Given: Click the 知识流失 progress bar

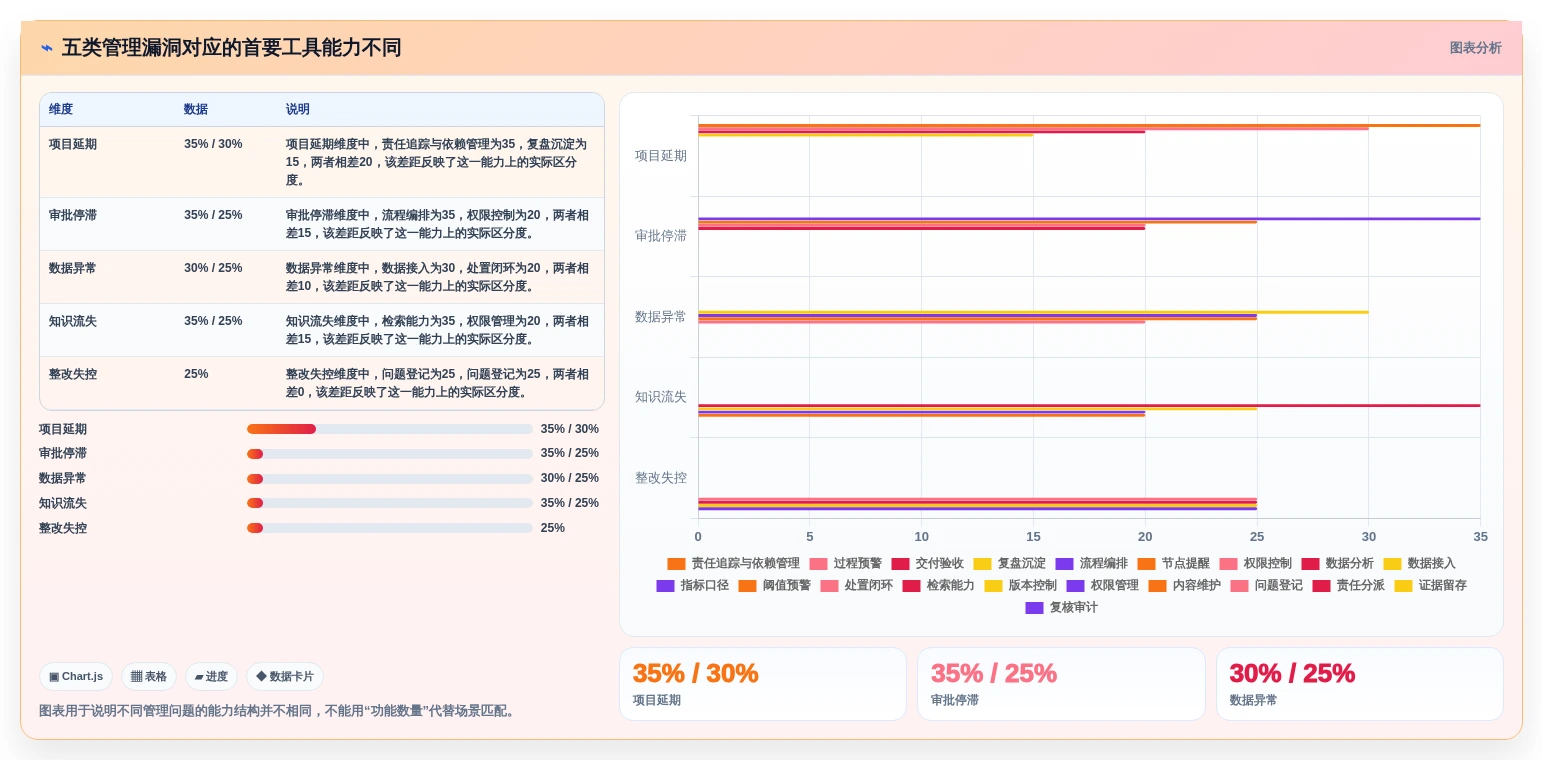Looking at the screenshot, I should click(390, 503).
